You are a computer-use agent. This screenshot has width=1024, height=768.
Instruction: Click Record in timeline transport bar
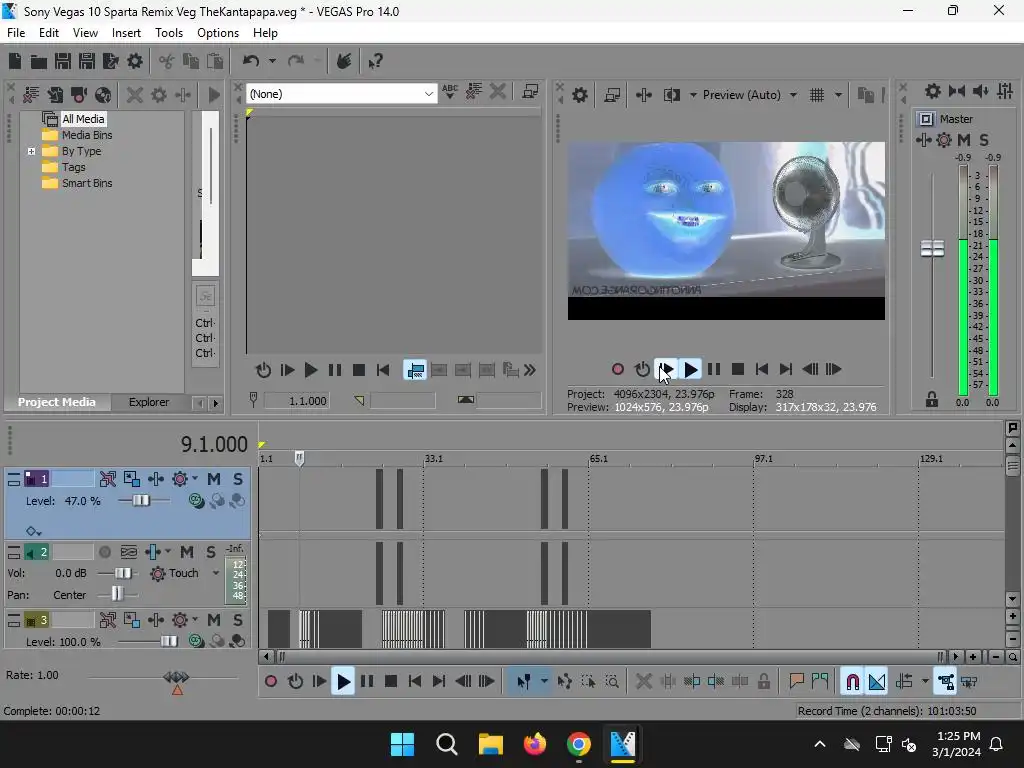(271, 682)
